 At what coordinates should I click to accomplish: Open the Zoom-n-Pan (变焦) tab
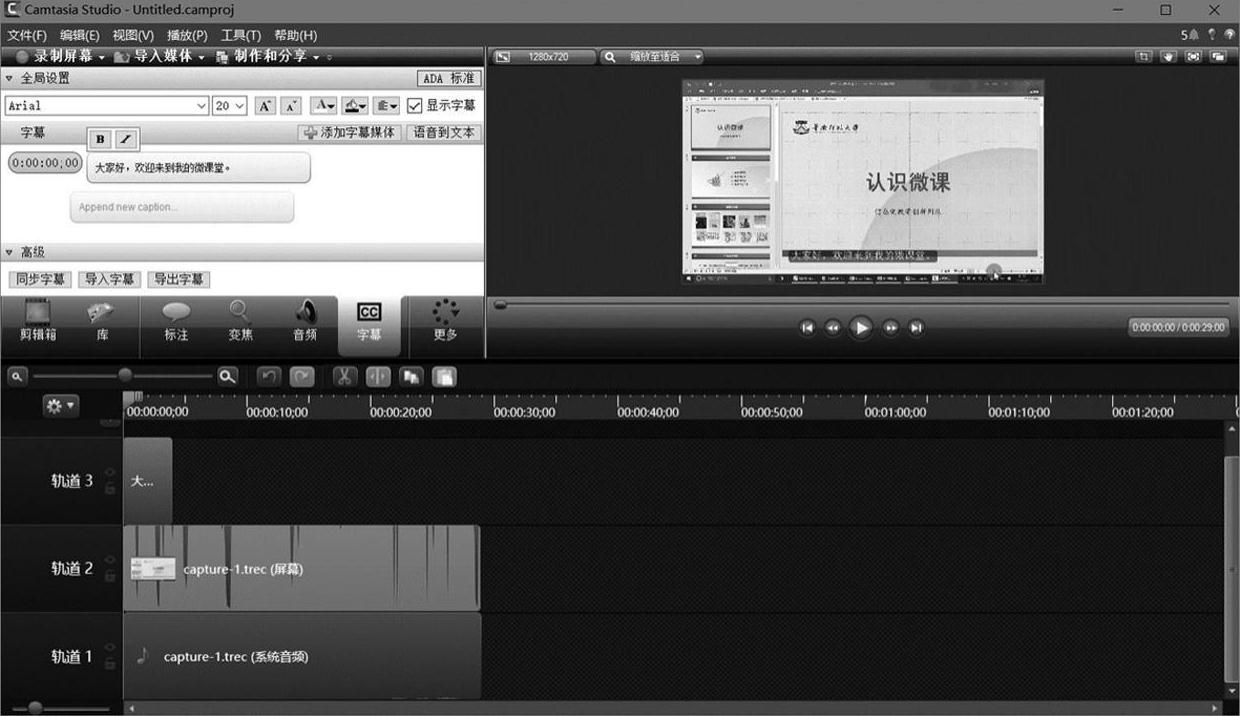point(240,322)
